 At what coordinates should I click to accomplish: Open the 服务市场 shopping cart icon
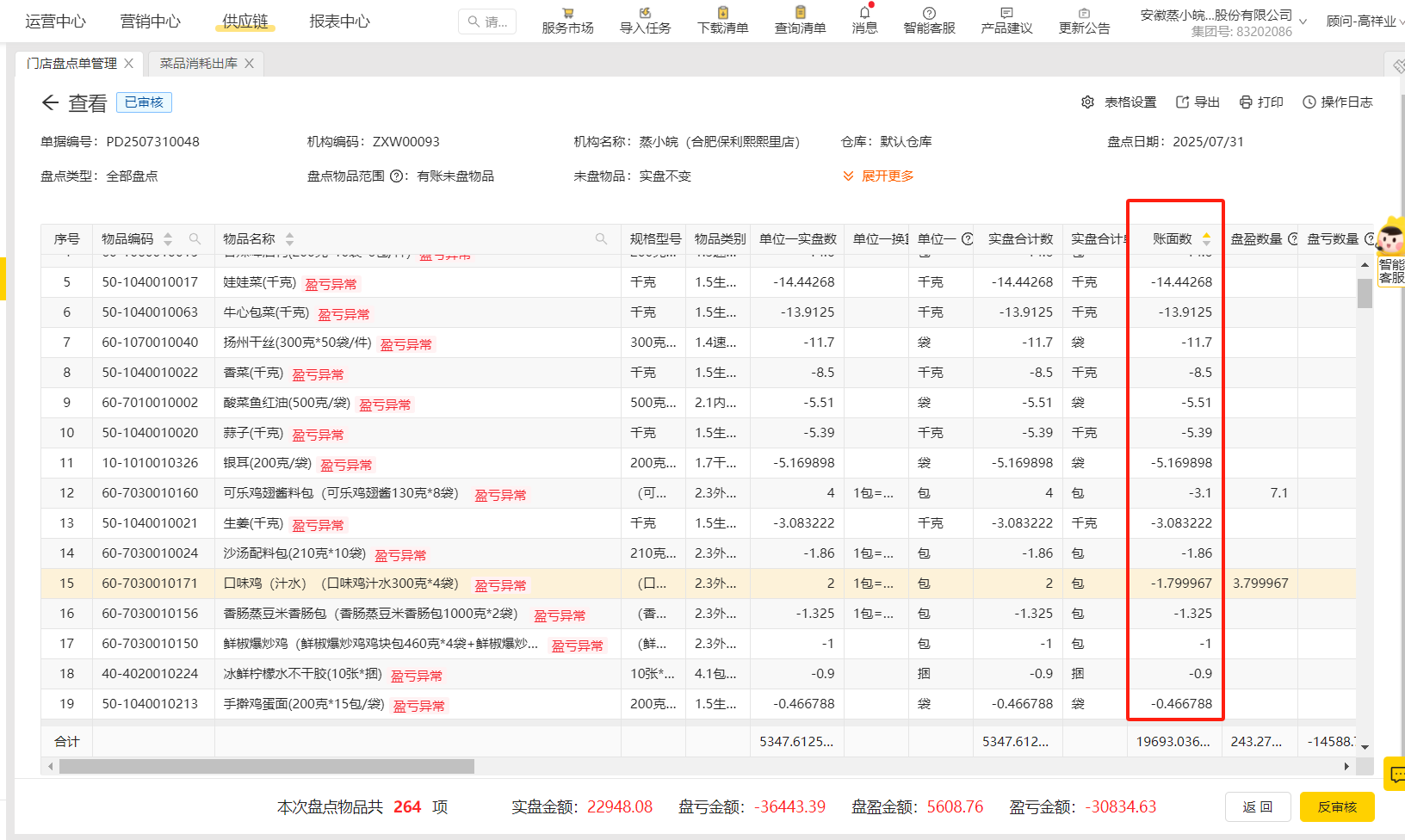567,13
